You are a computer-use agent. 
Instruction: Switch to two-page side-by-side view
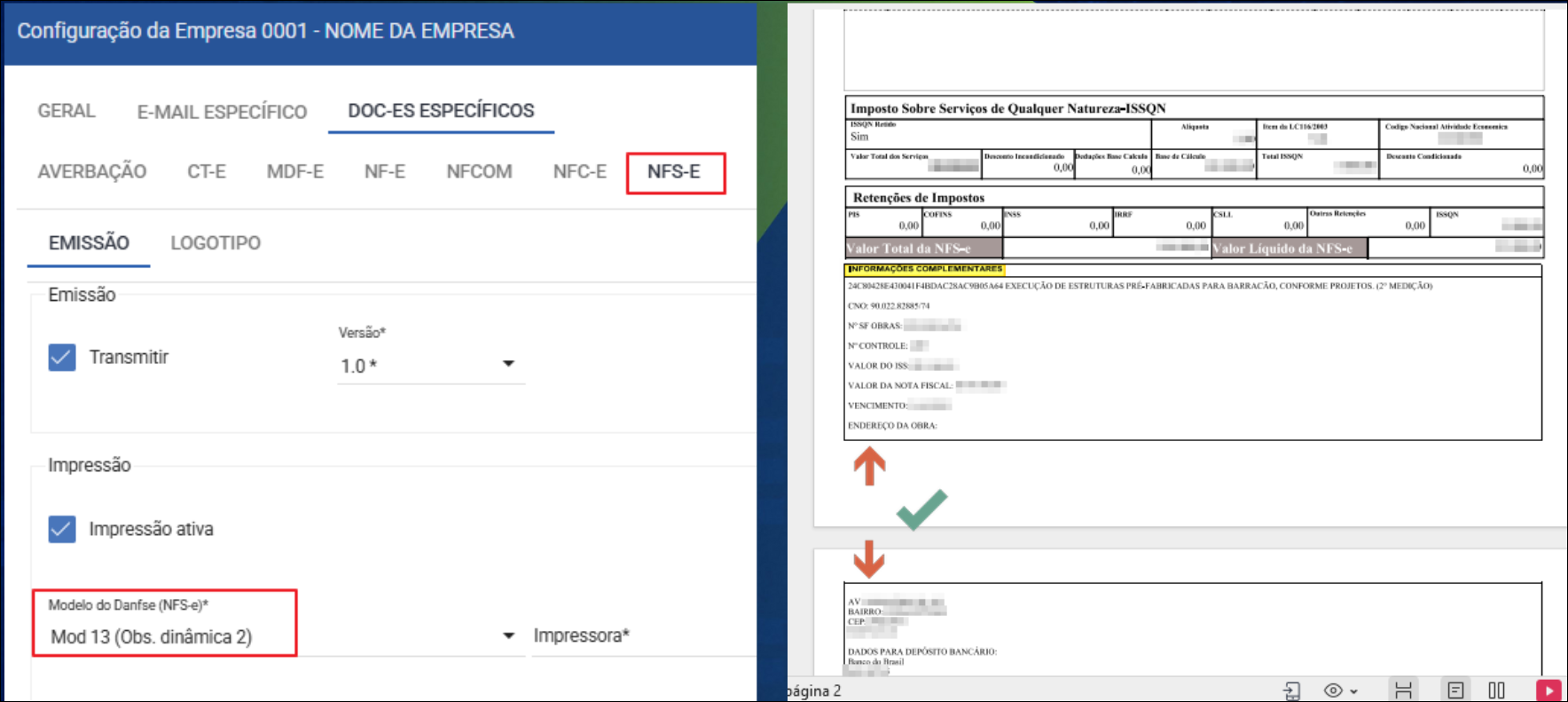tap(1497, 690)
